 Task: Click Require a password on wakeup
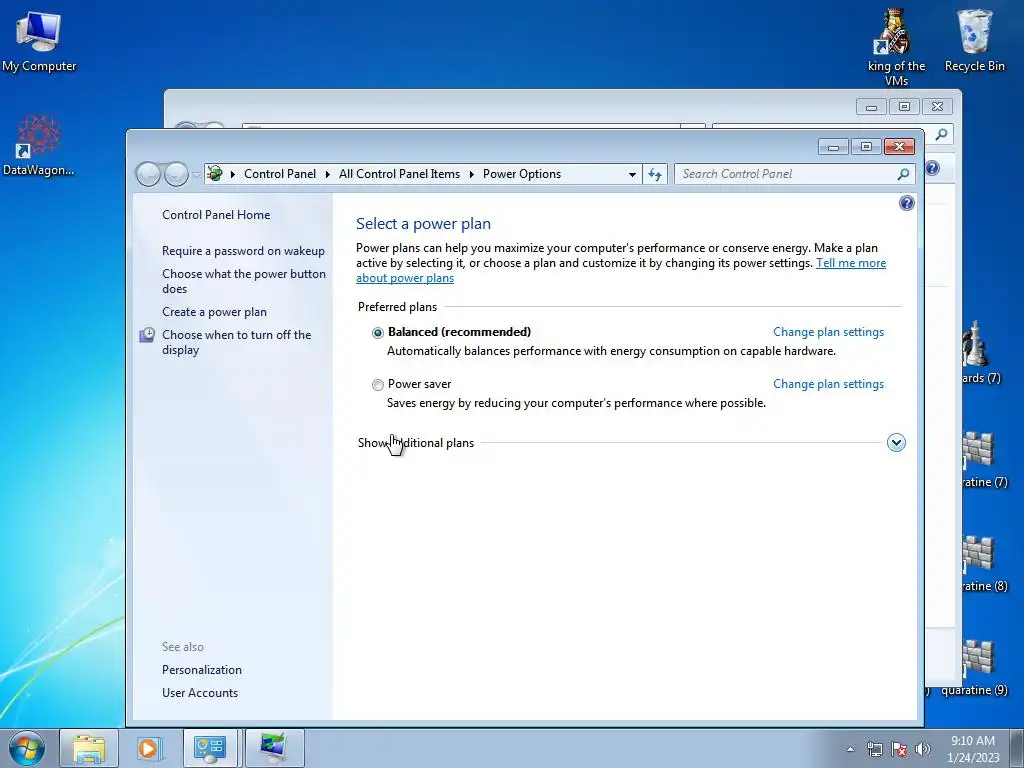coord(243,251)
